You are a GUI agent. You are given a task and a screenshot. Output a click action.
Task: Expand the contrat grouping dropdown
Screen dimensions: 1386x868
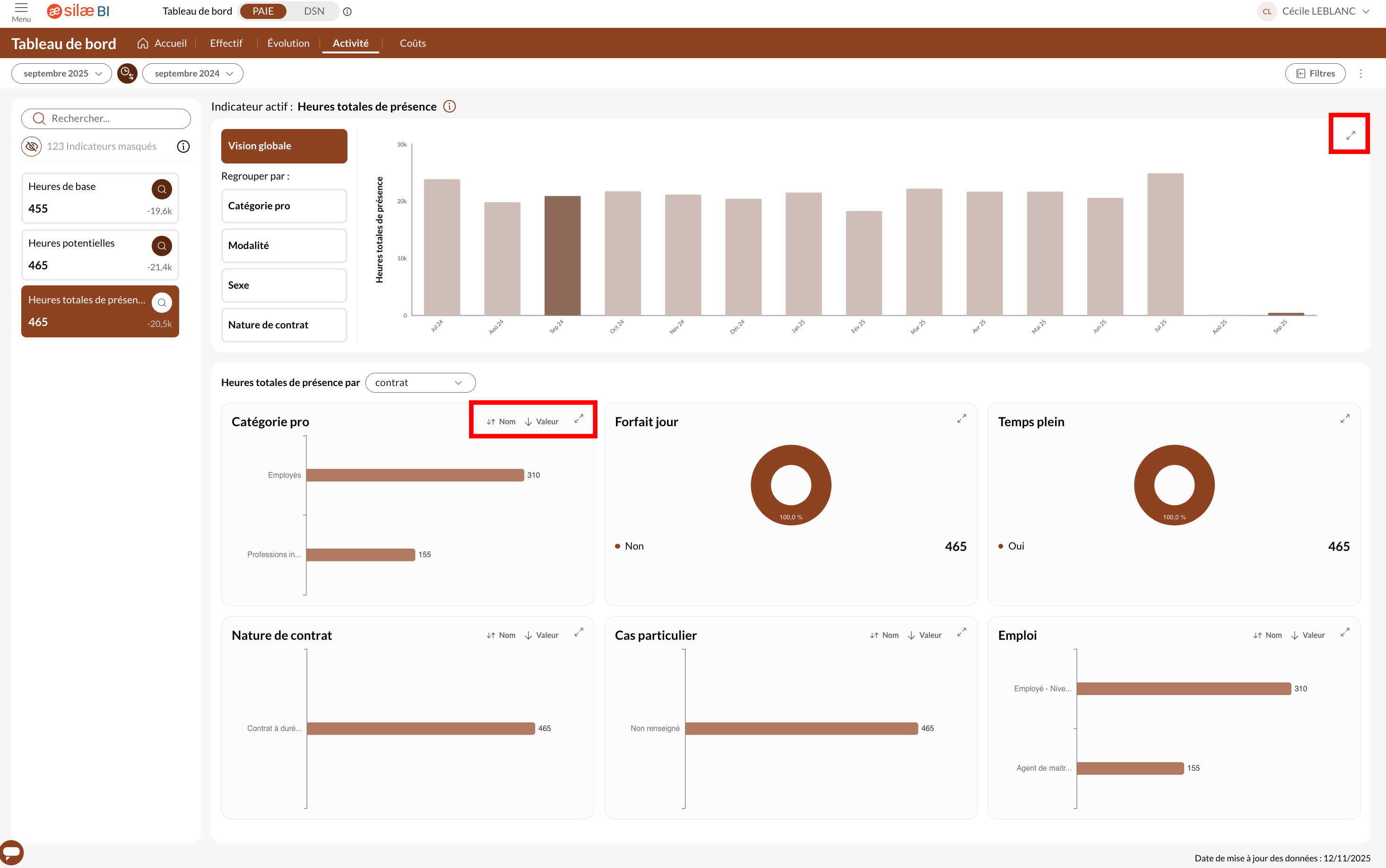[420, 383]
